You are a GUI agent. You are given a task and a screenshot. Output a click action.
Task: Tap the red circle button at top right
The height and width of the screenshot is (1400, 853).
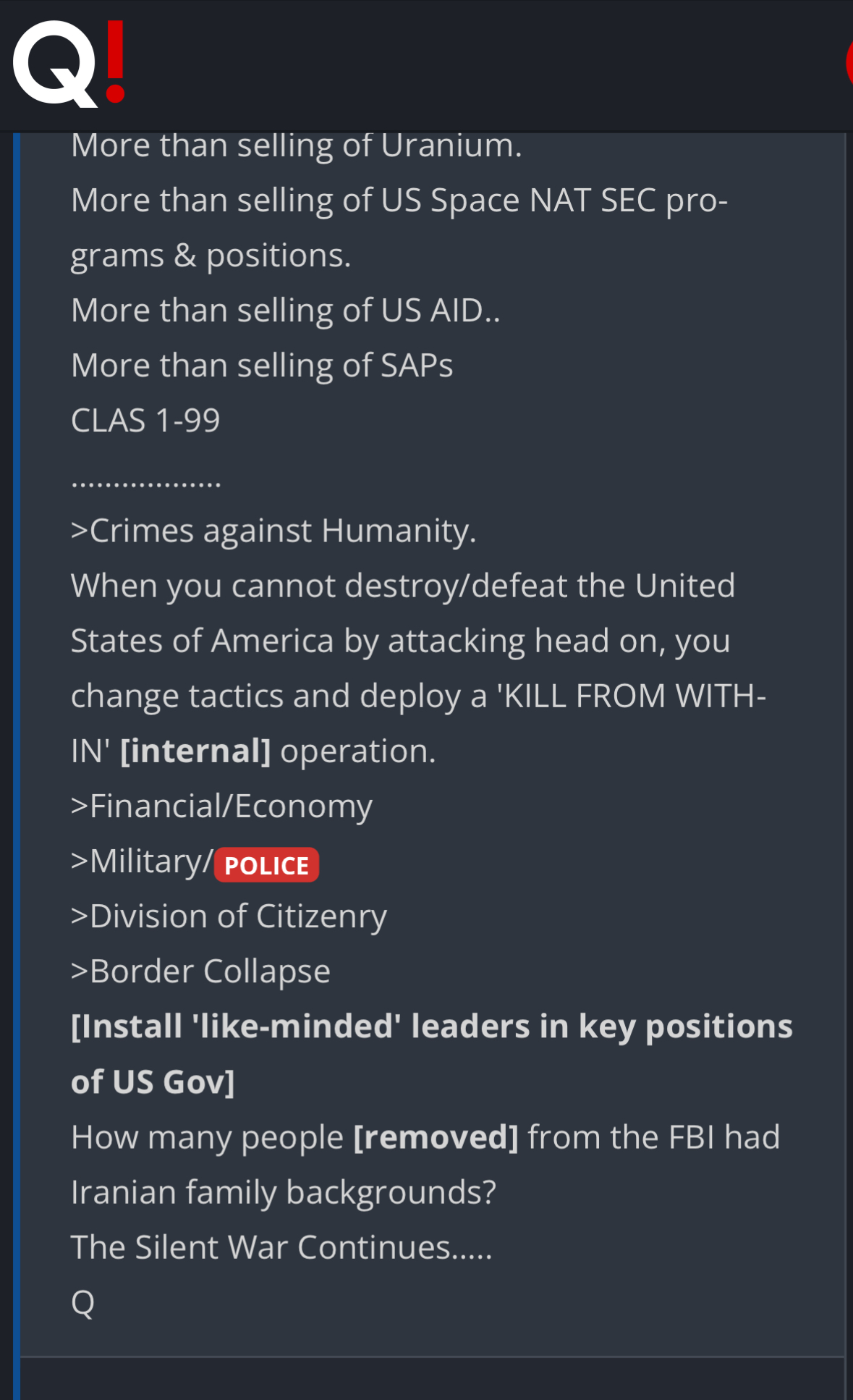[848, 64]
